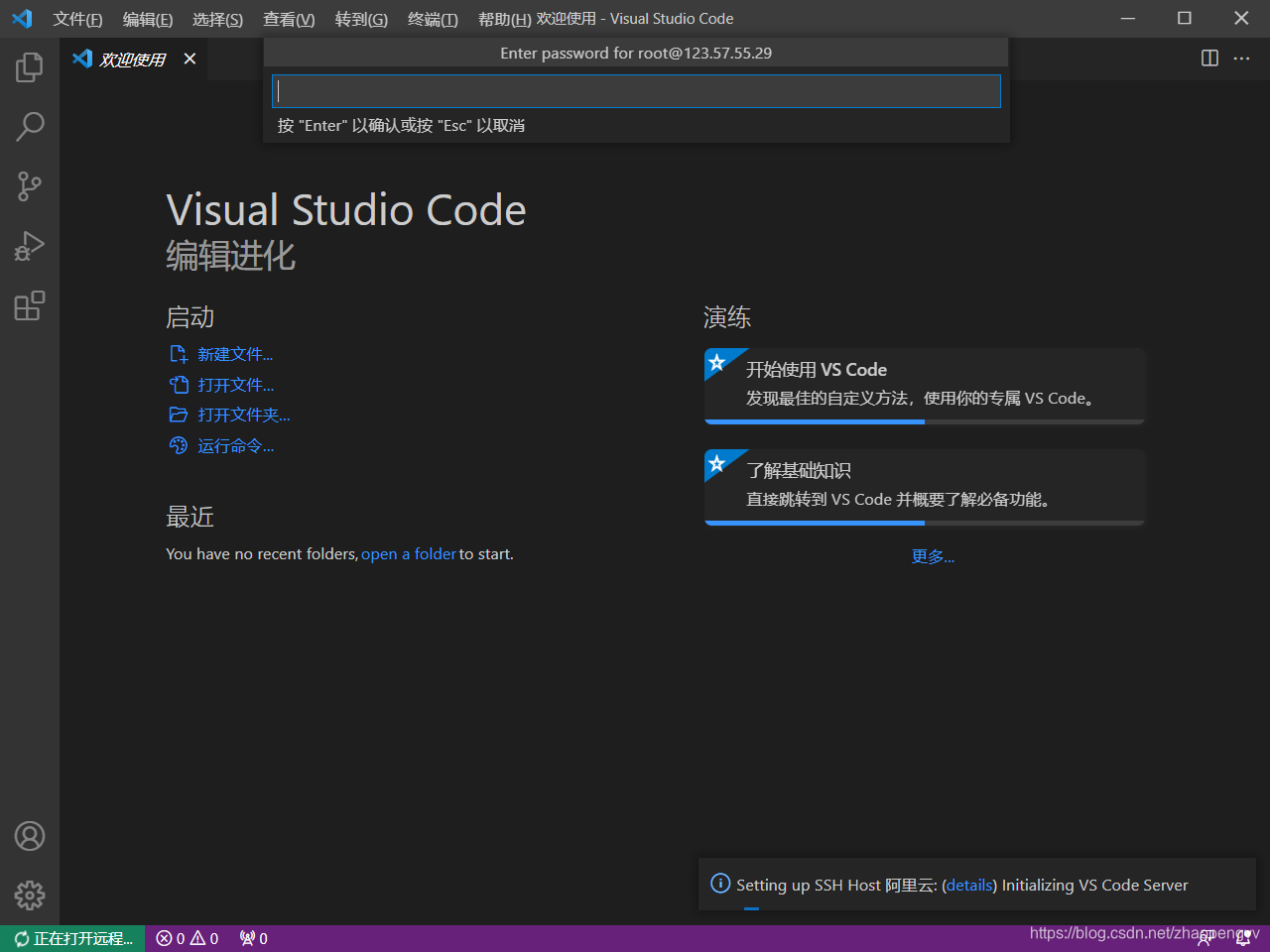Select the 欢迎使用 editor tab
Image resolution: width=1270 pixels, height=952 pixels.
click(134, 59)
